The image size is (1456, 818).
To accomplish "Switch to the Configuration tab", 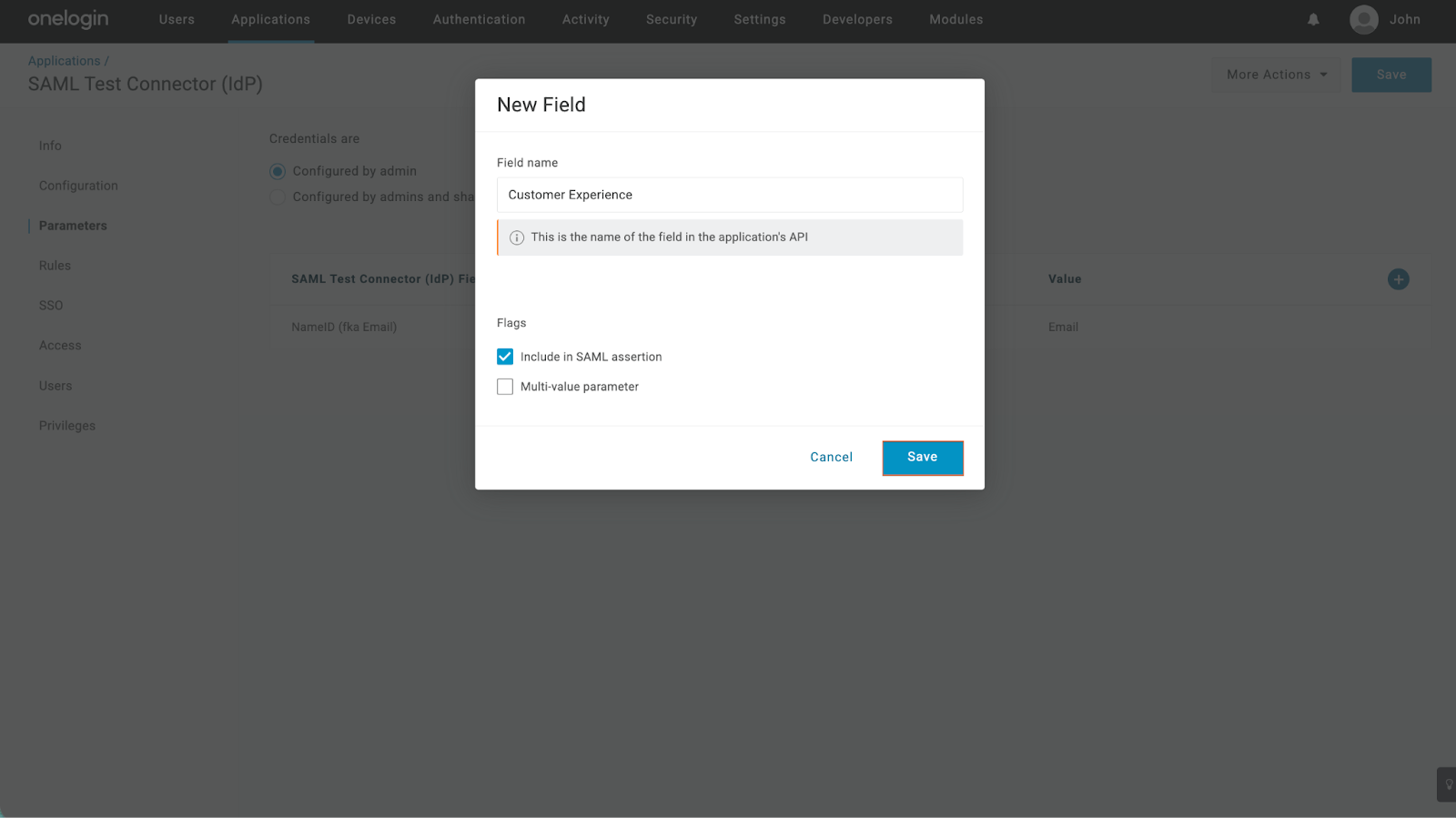I will pos(78,186).
